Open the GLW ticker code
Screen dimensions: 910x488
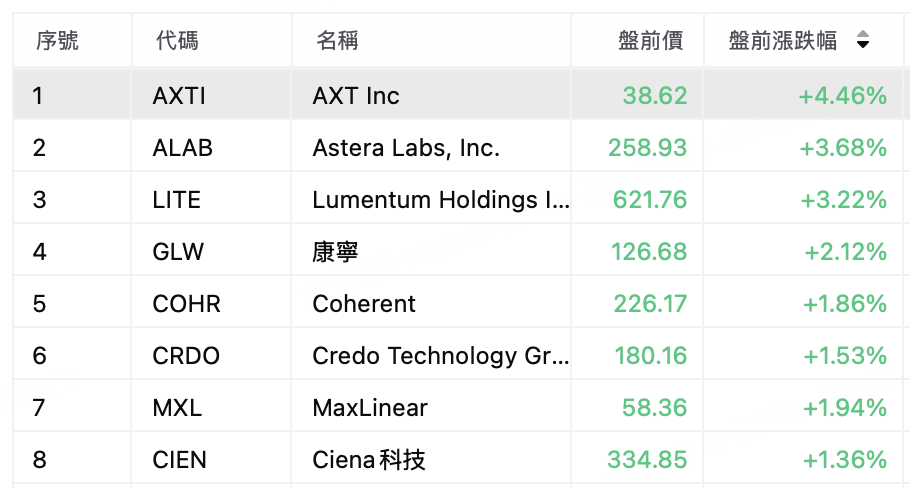(178, 252)
